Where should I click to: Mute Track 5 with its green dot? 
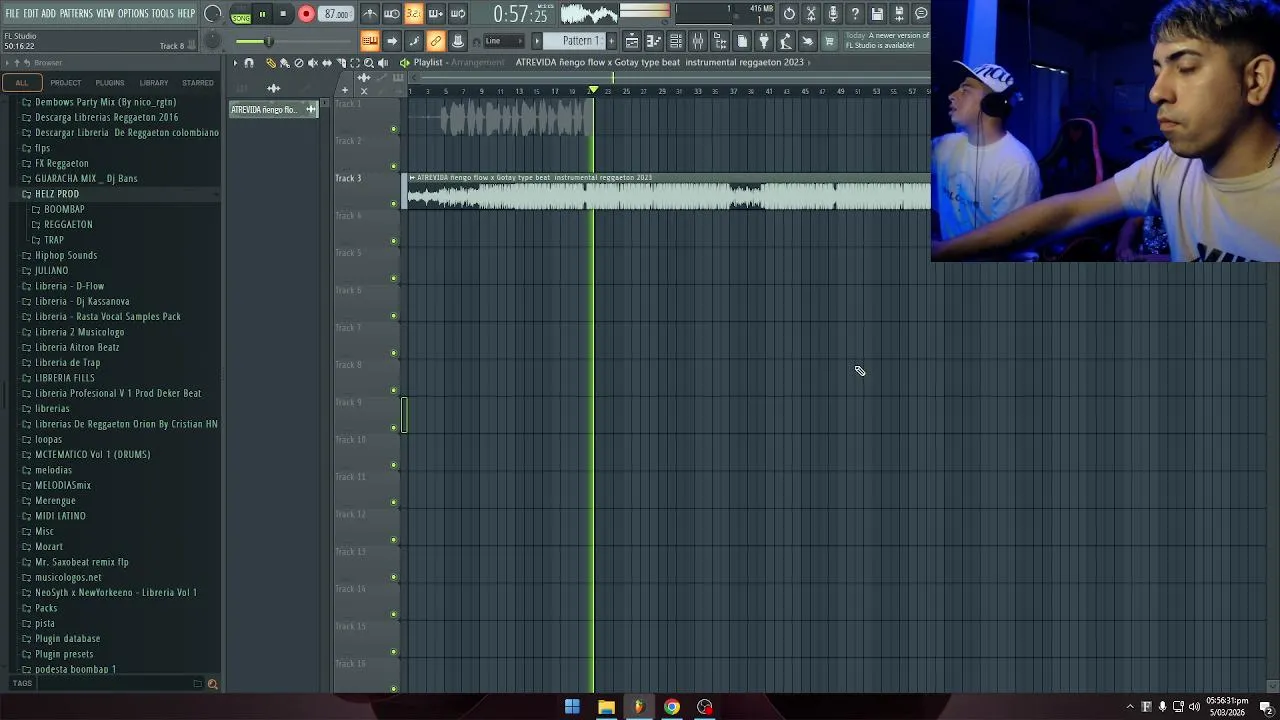click(x=394, y=278)
